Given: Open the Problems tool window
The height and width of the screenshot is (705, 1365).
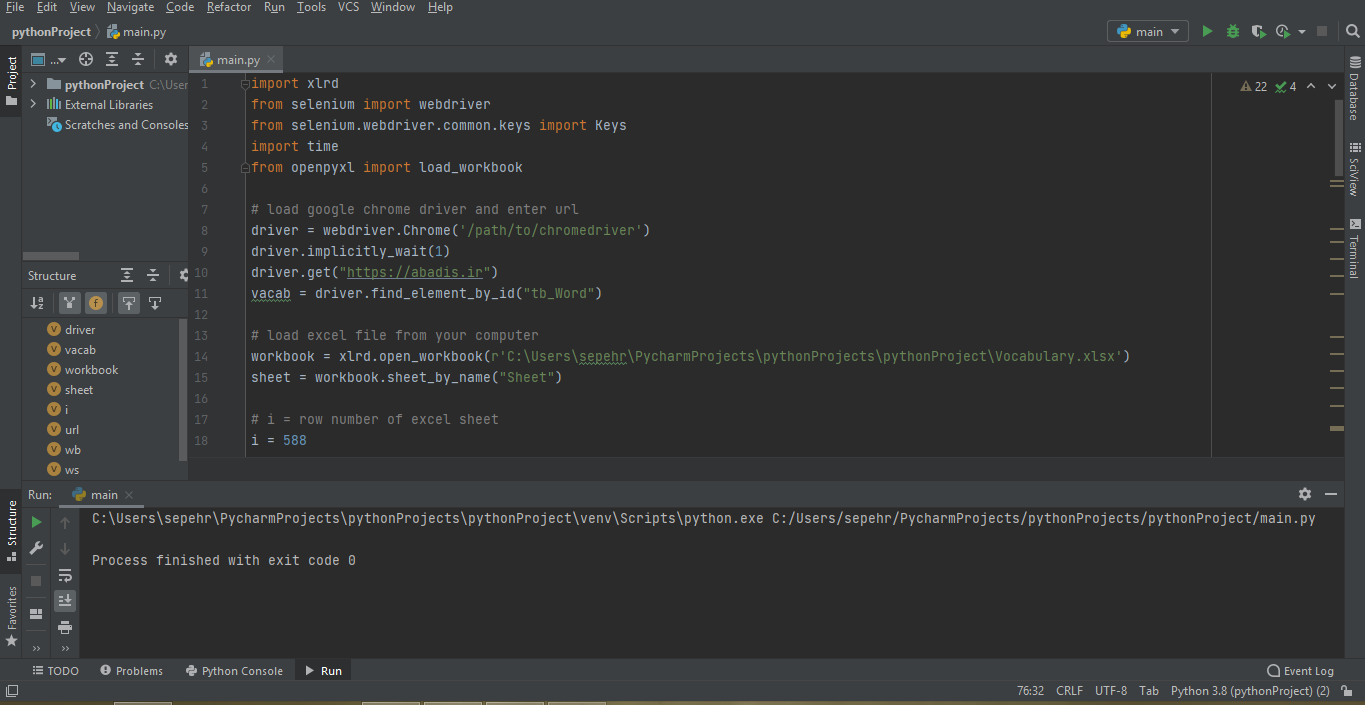Looking at the screenshot, I should pos(131,671).
